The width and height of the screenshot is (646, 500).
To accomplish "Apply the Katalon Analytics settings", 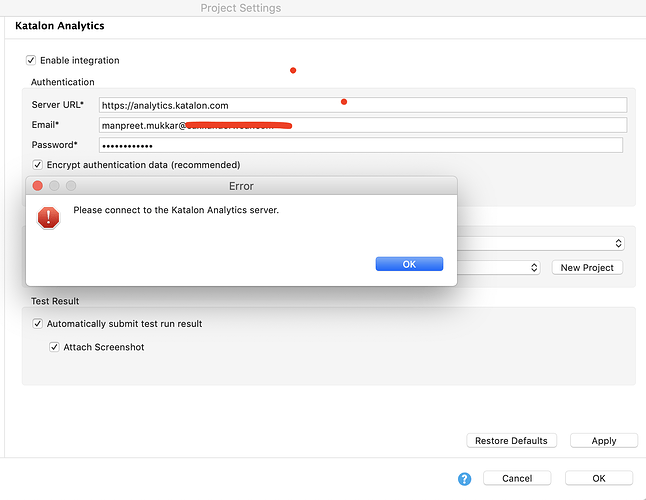I will (603, 441).
